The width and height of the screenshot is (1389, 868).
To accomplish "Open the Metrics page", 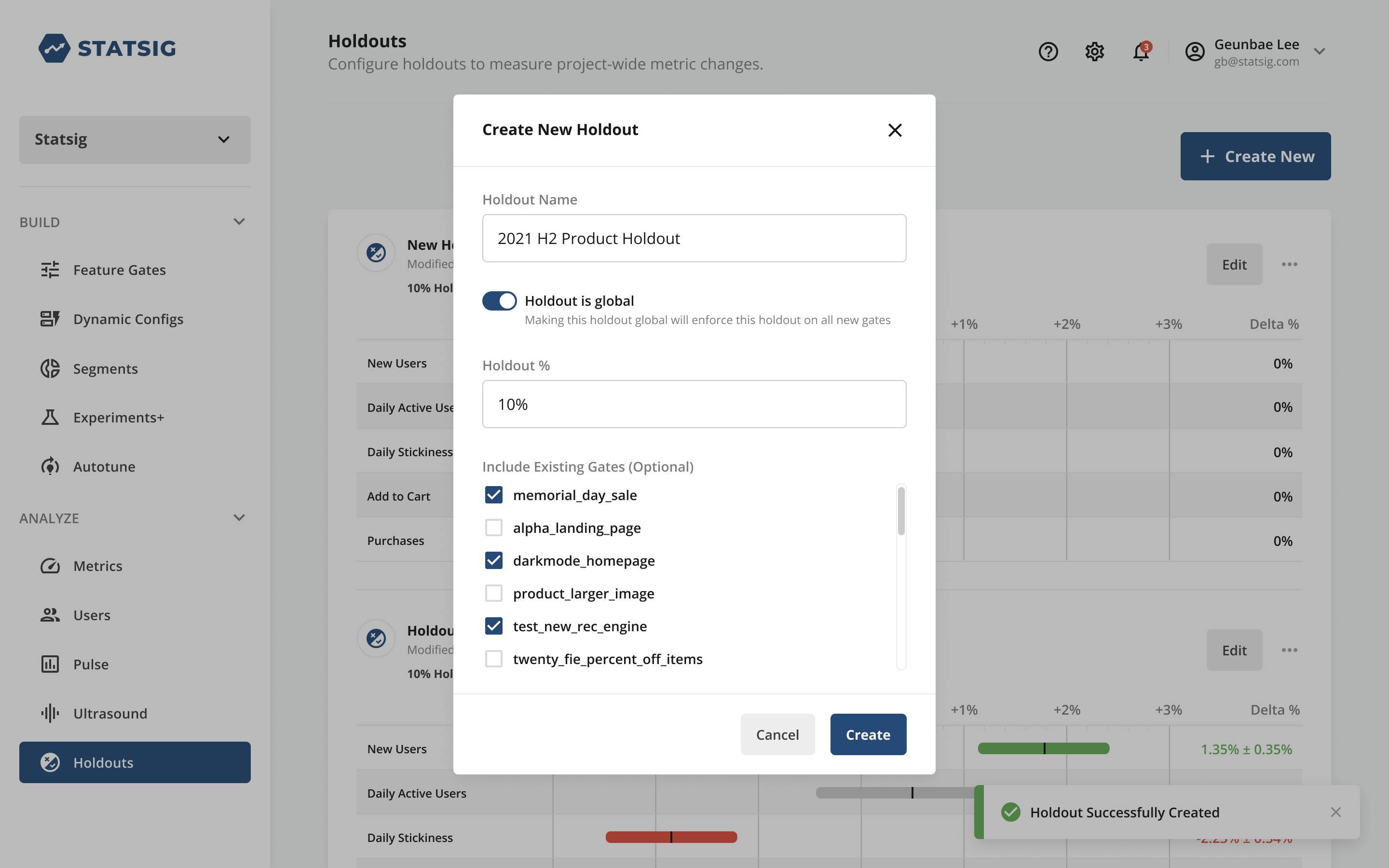I will [97, 566].
